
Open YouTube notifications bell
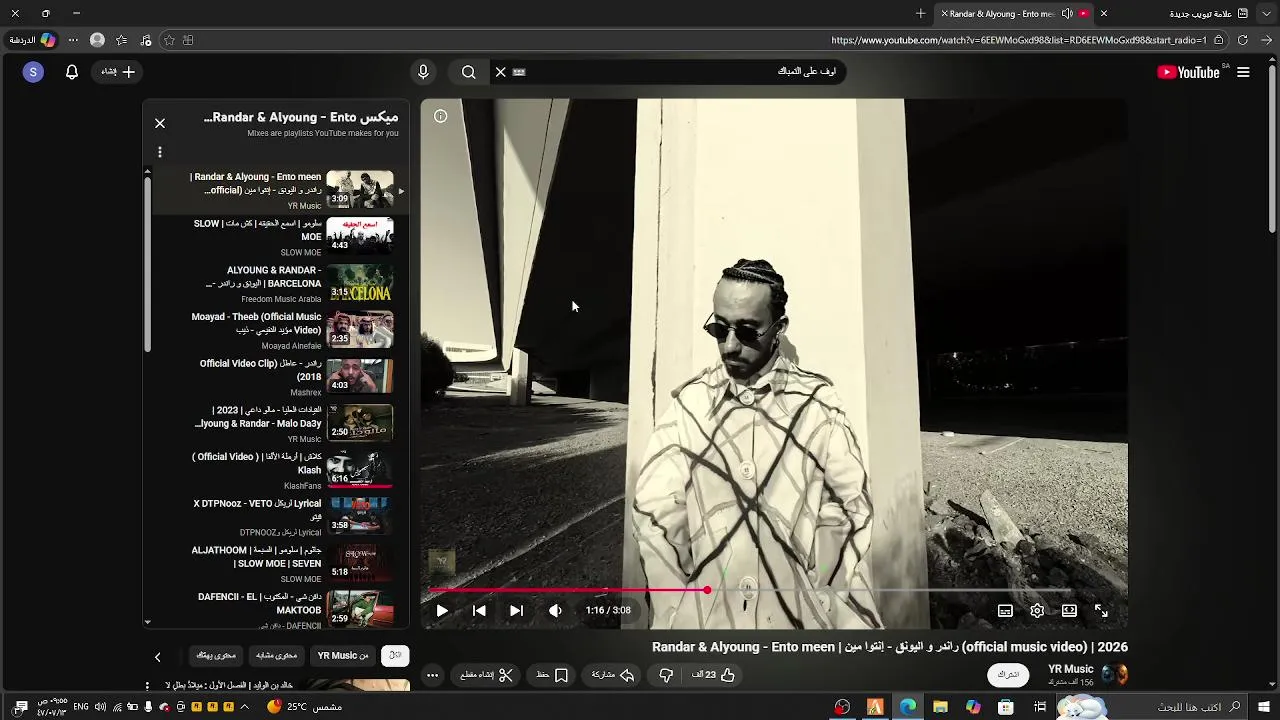(x=72, y=72)
